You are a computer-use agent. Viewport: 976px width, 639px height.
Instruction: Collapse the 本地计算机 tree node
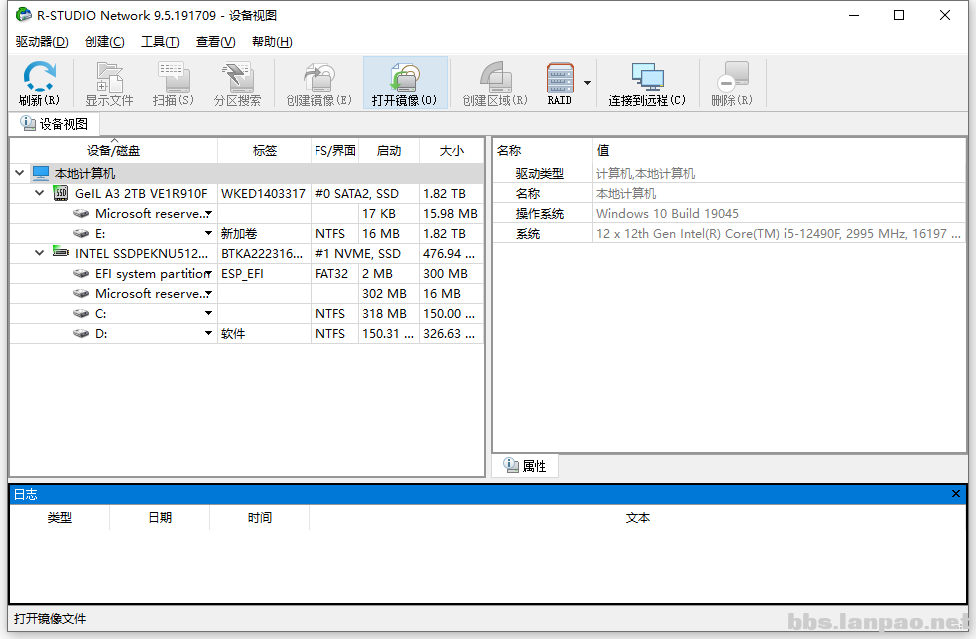tap(20, 173)
